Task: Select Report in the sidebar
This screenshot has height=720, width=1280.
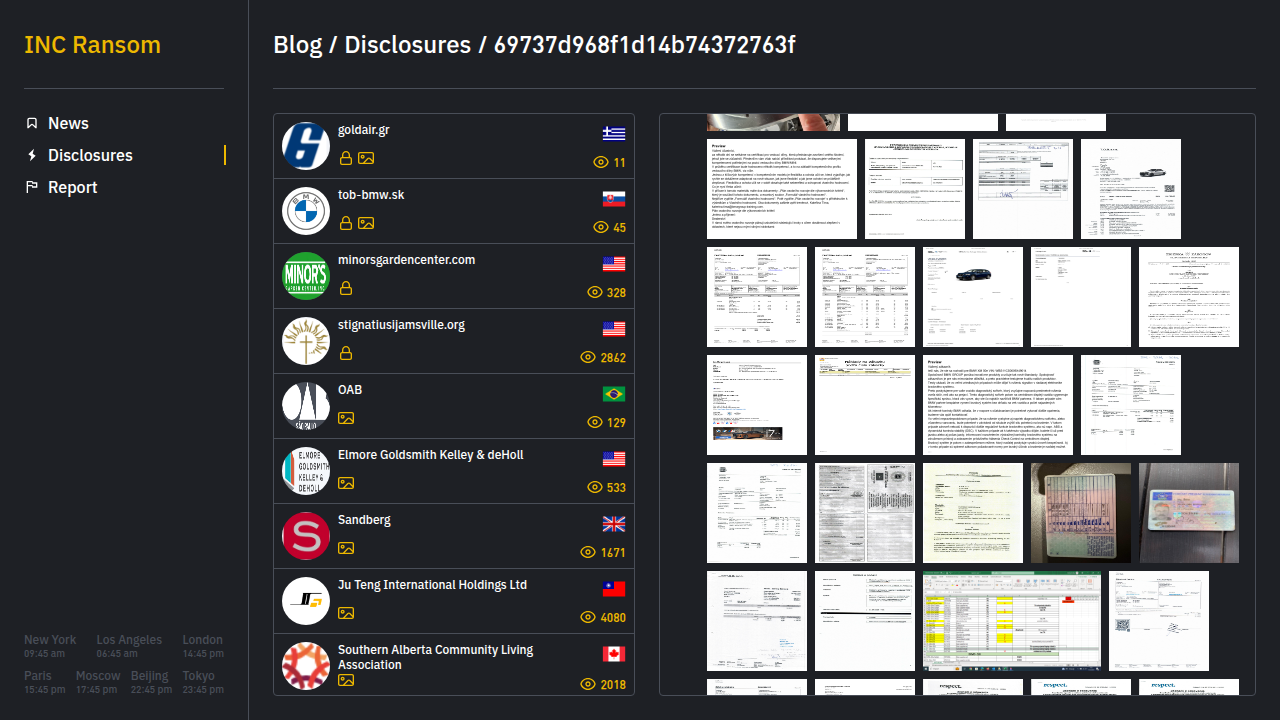Action: tap(72, 187)
